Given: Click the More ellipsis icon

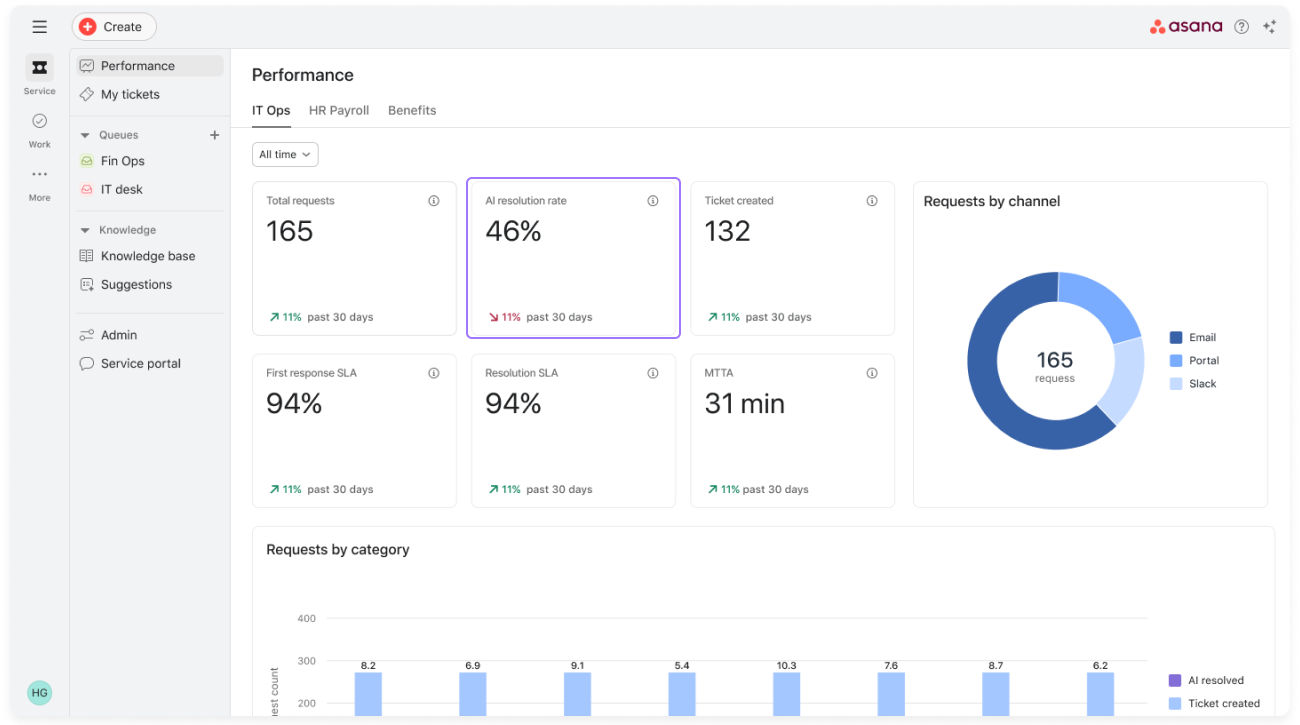Looking at the screenshot, I should [x=39, y=174].
